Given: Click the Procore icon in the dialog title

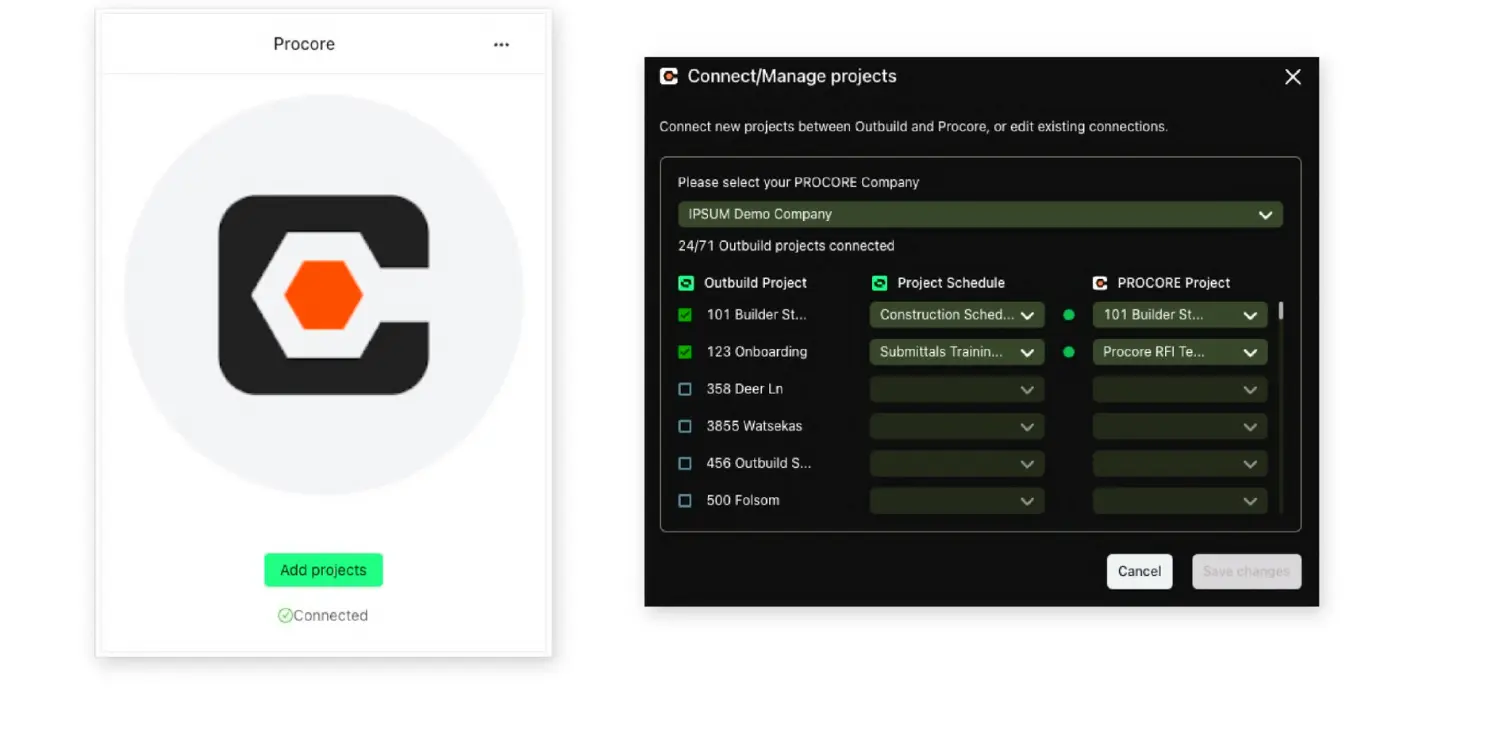Looking at the screenshot, I should pos(668,75).
